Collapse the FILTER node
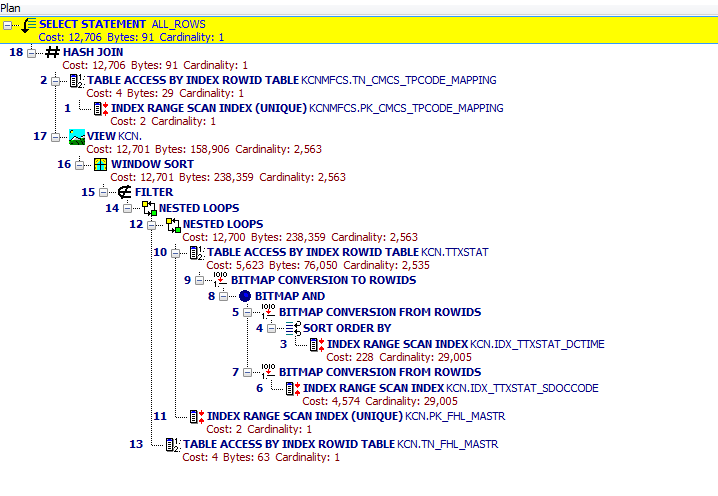Image resolution: width=718 pixels, height=496 pixels. [x=104, y=192]
